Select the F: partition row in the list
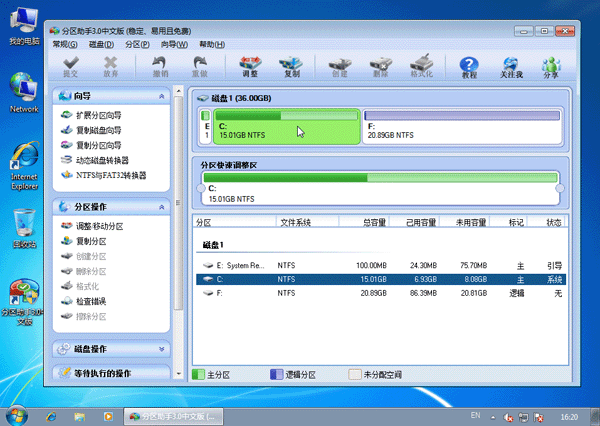Screen dimensions: 600x426 coord(380,294)
